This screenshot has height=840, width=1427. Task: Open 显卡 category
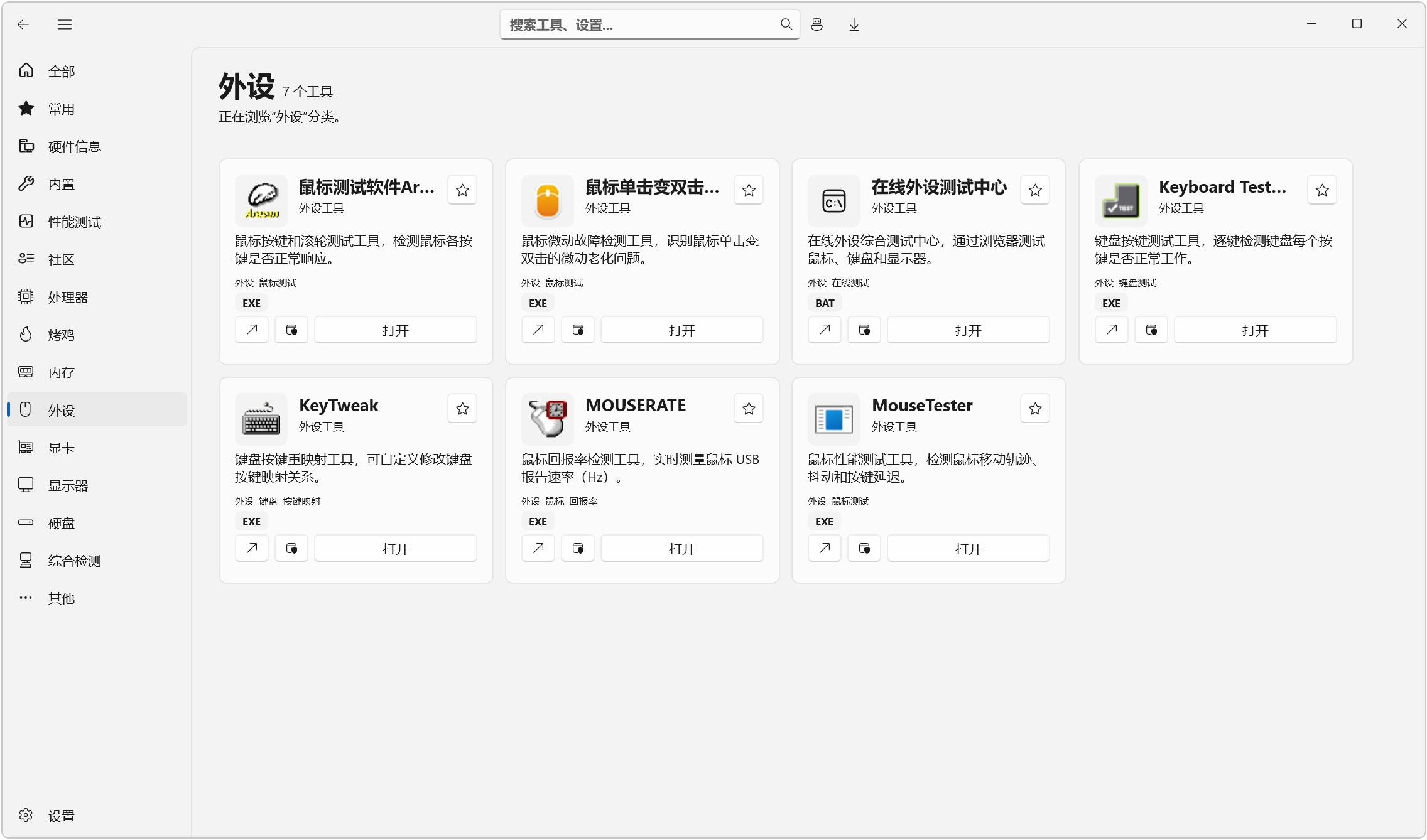tap(97, 448)
